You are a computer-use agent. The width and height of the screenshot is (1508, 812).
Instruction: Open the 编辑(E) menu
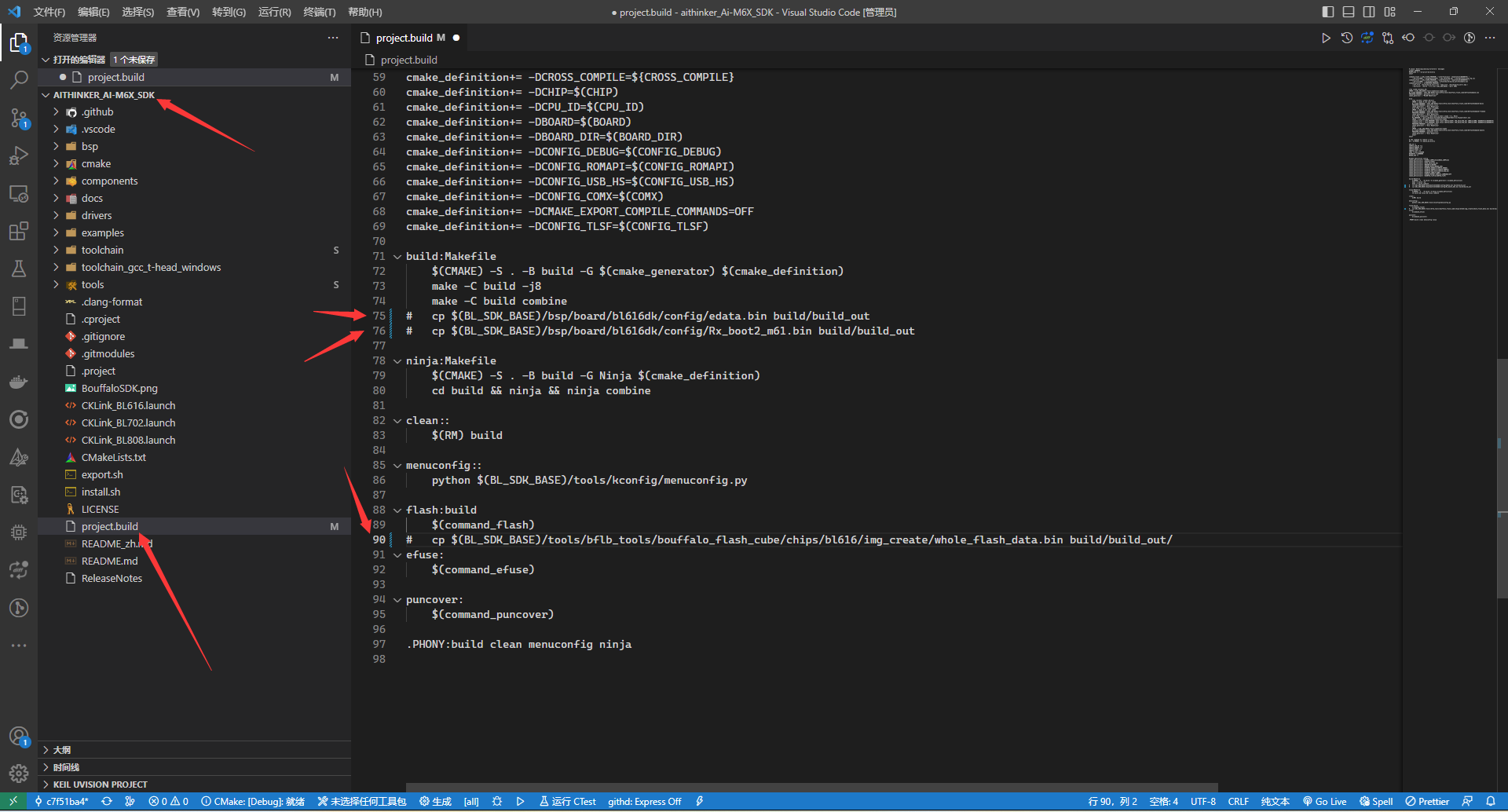93,12
